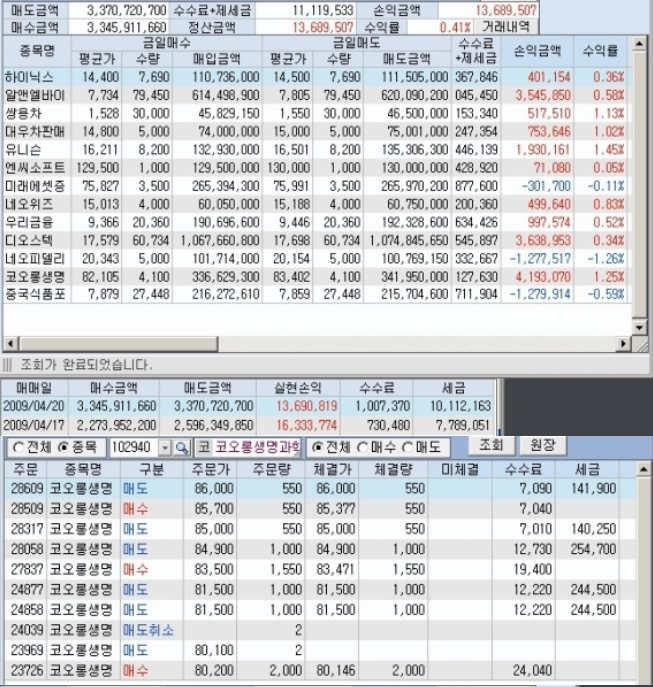This screenshot has width=653, height=687.
Task: Click the 종목명 column header in upper table
Action: pyautogui.click(x=37, y=51)
